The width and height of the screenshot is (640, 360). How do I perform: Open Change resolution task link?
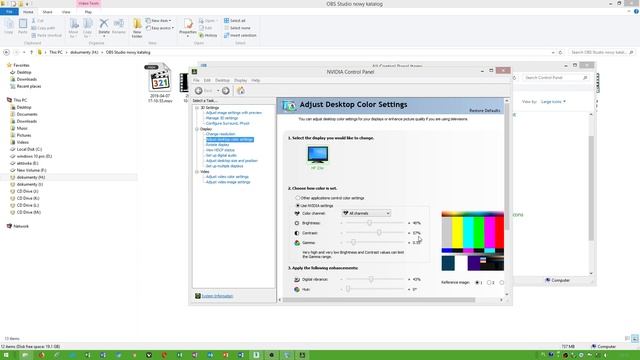[220, 134]
